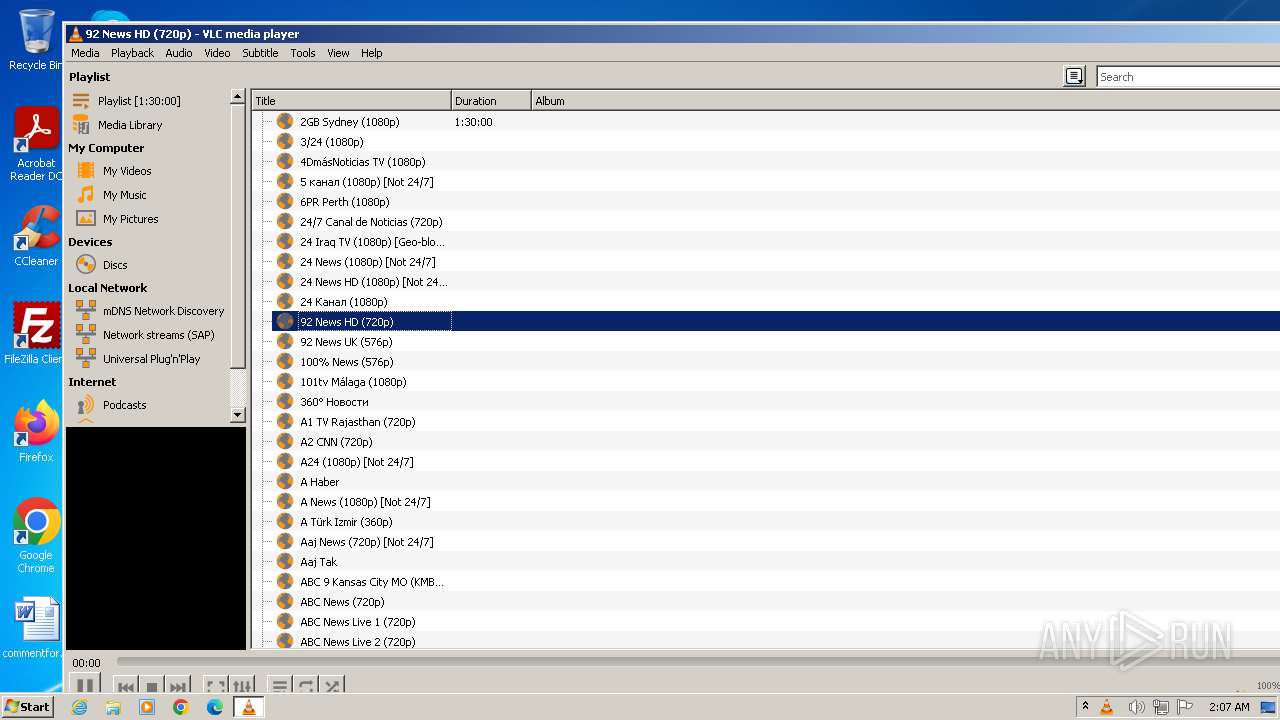This screenshot has height=720, width=1280.
Task: Sidebar scrollbar down arrow
Action: click(237, 414)
